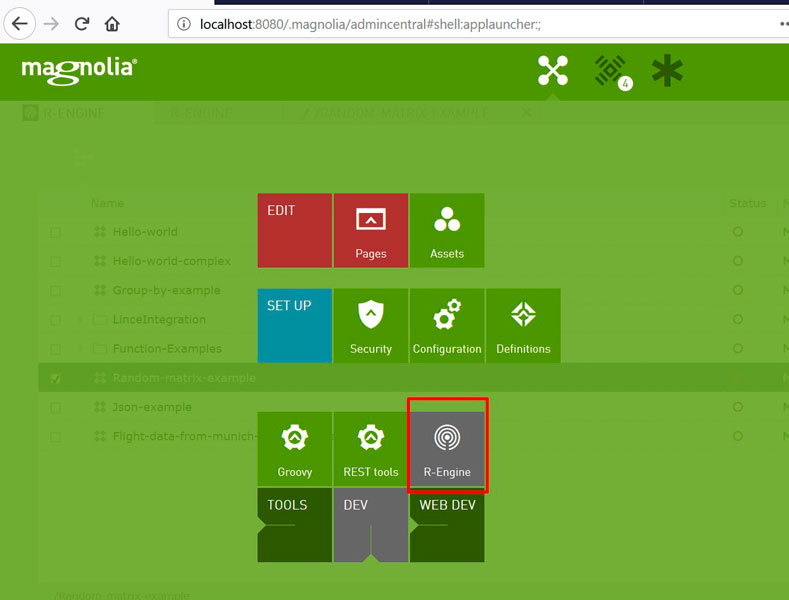Viewport: 789px width, 600px height.
Task: Select the Hello-world-complex item
Action: [x=172, y=261]
